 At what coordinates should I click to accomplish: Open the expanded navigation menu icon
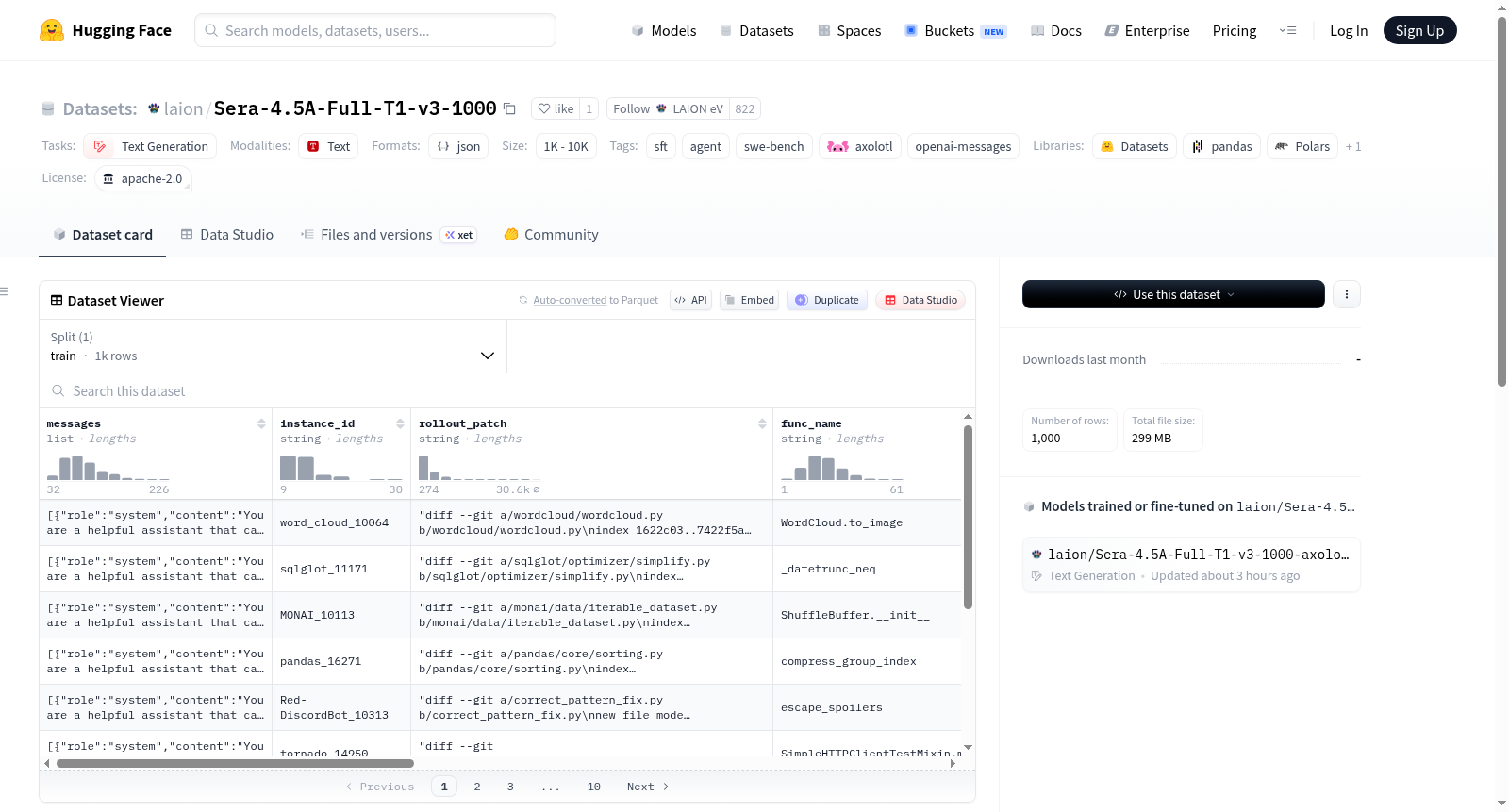point(1287,30)
